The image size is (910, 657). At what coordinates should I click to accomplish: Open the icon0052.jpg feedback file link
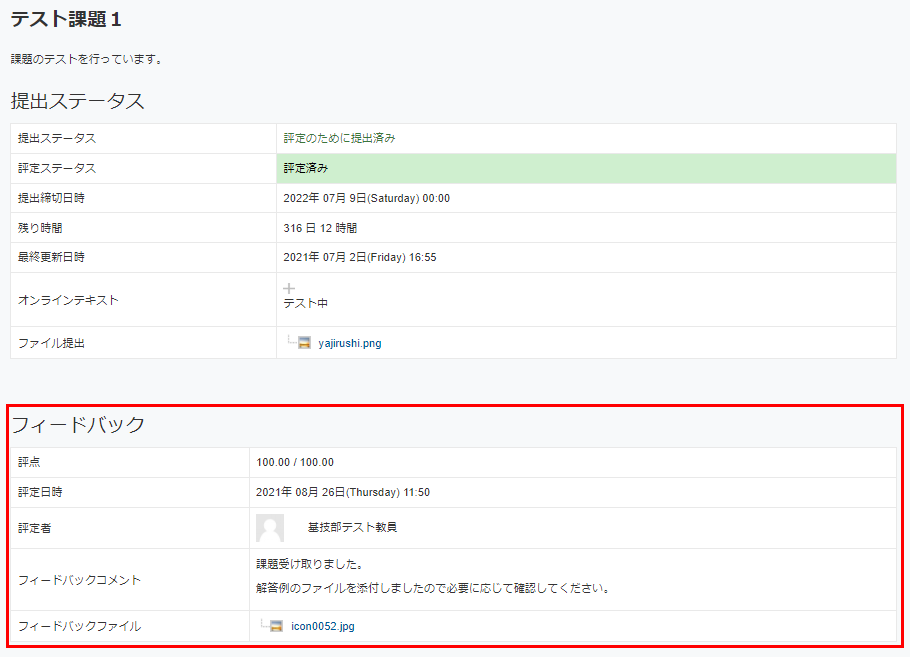pyautogui.click(x=322, y=627)
